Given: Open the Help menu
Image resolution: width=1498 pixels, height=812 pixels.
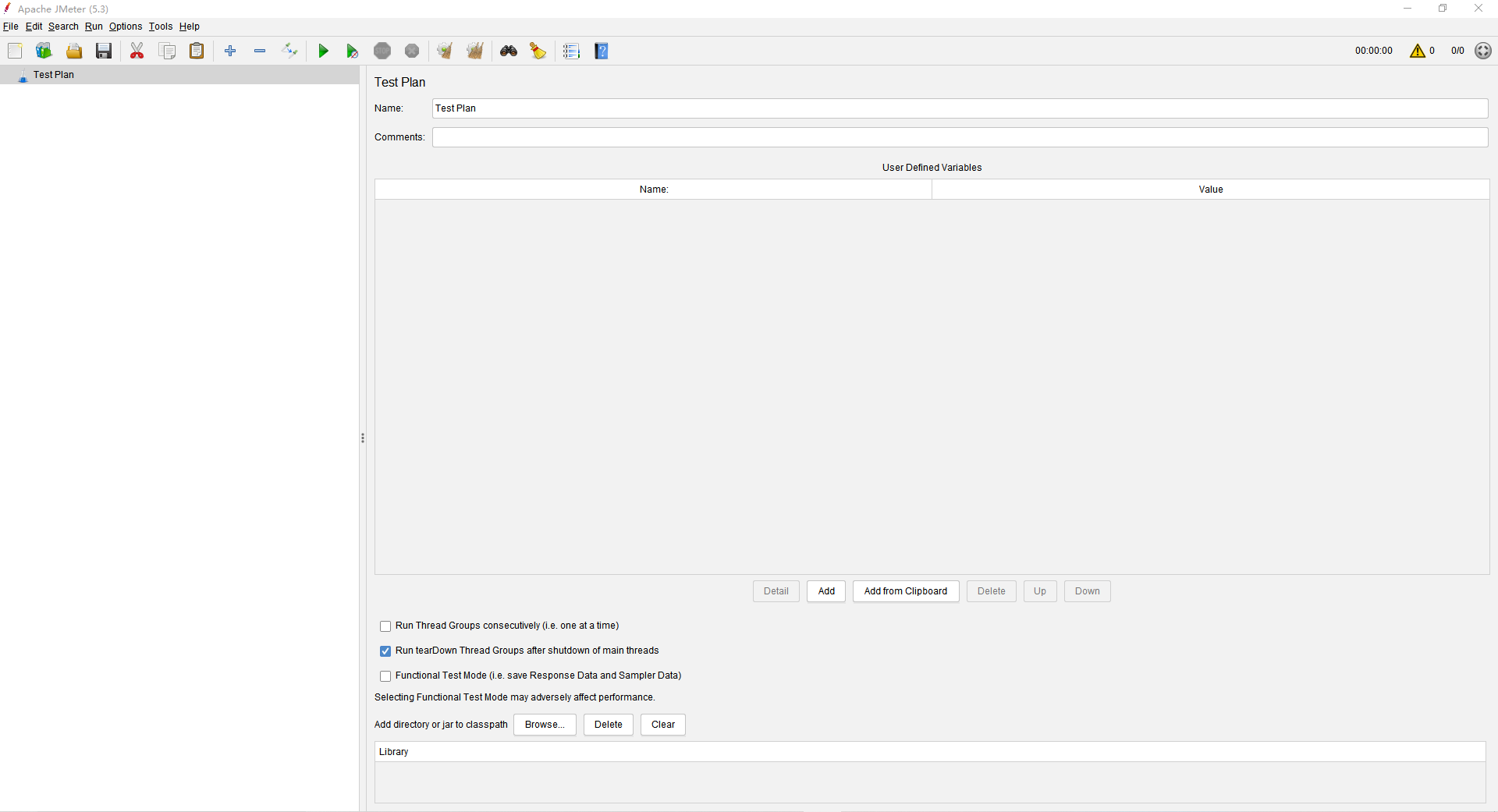Looking at the screenshot, I should pyautogui.click(x=190, y=27).
